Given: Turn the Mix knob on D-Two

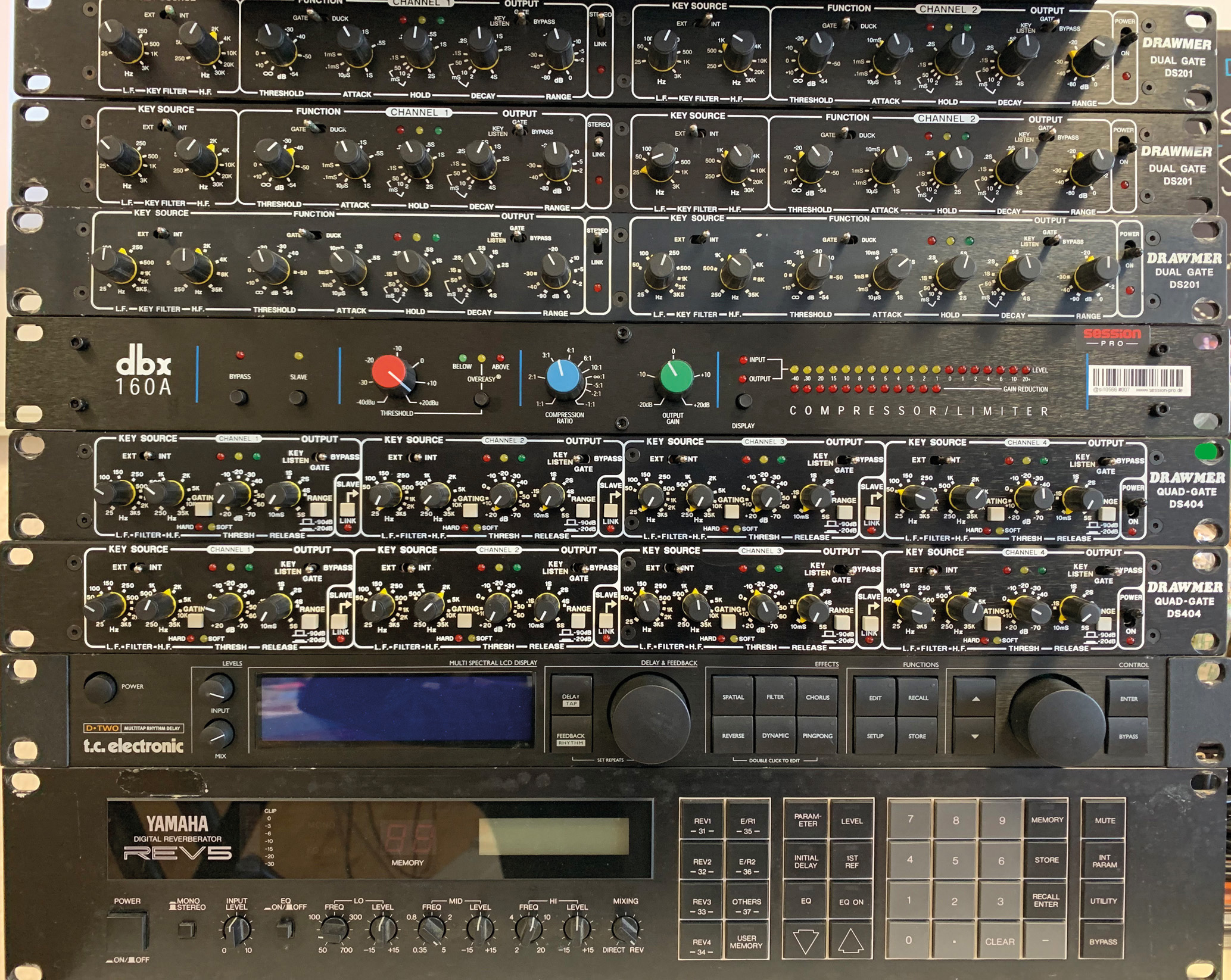Looking at the screenshot, I should tap(218, 734).
